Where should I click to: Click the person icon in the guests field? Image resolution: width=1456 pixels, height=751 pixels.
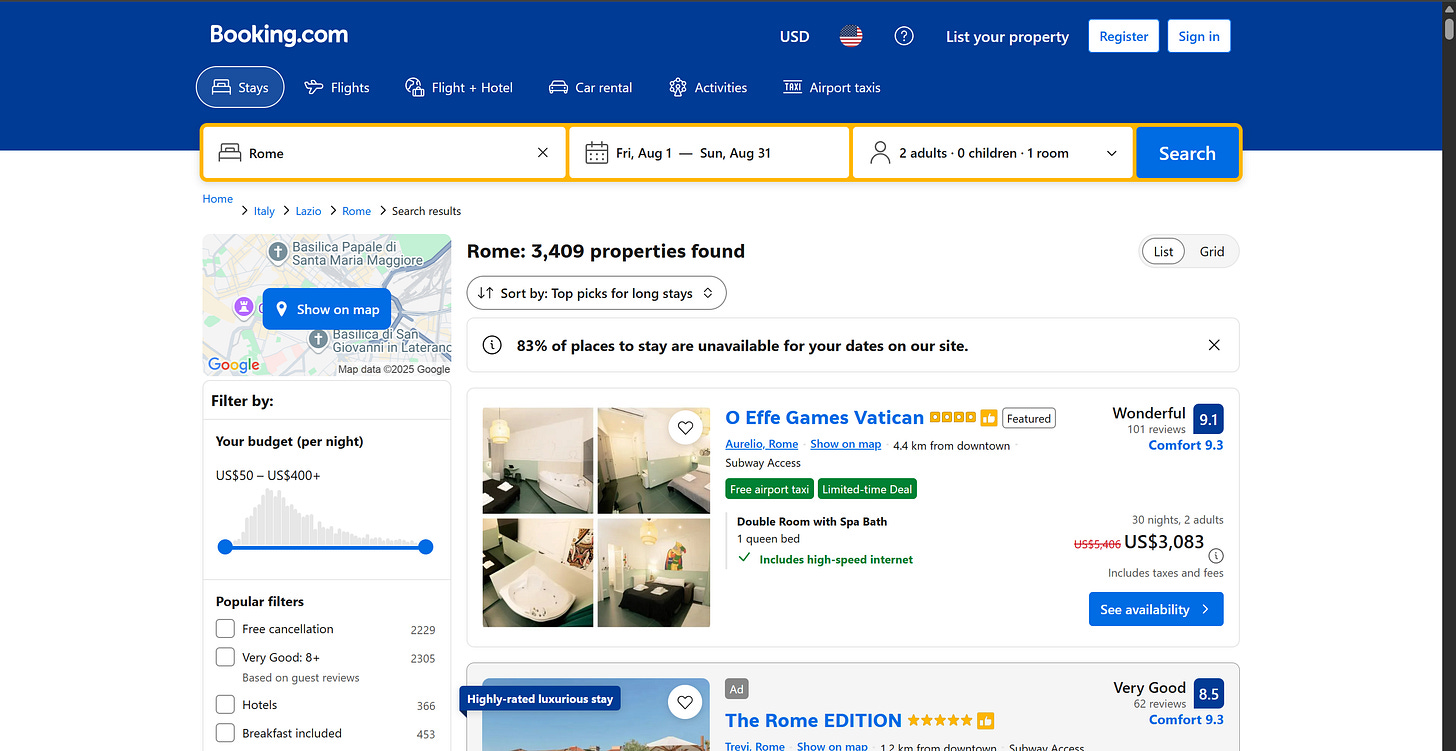pos(880,153)
